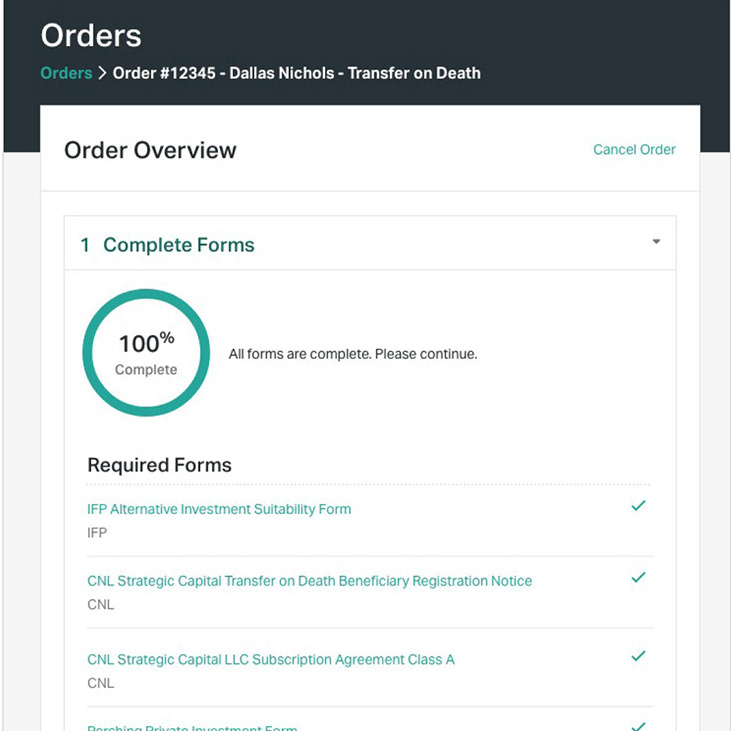
Task: Click breadcrumb chevron arrow after Orders
Action: (103, 73)
